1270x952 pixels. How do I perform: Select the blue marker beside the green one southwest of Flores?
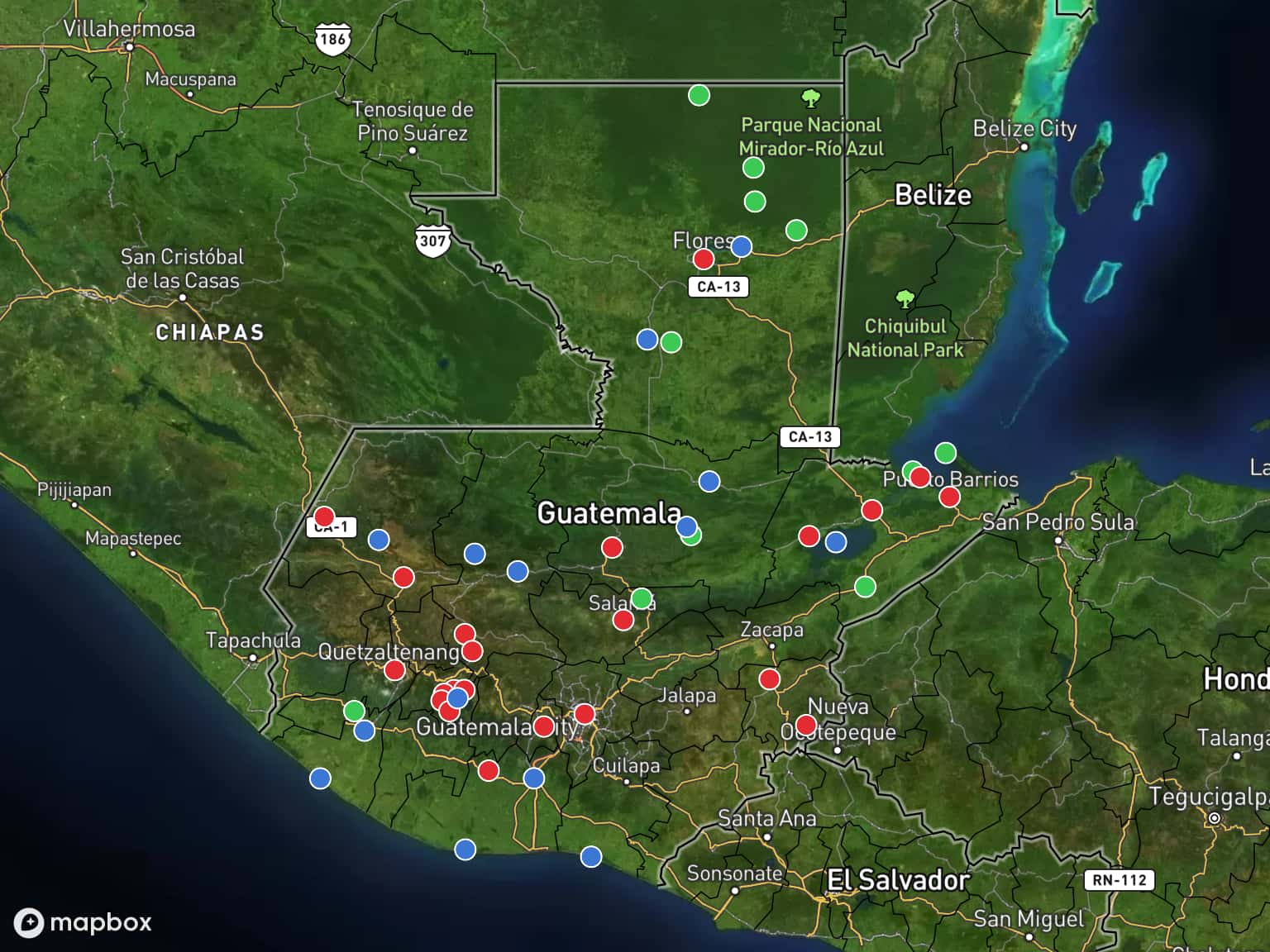pyautogui.click(x=647, y=339)
